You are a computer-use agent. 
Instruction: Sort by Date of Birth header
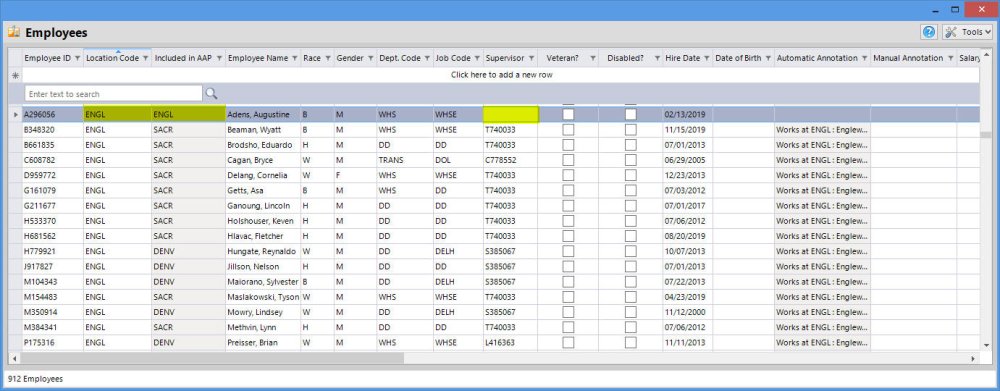click(739, 58)
